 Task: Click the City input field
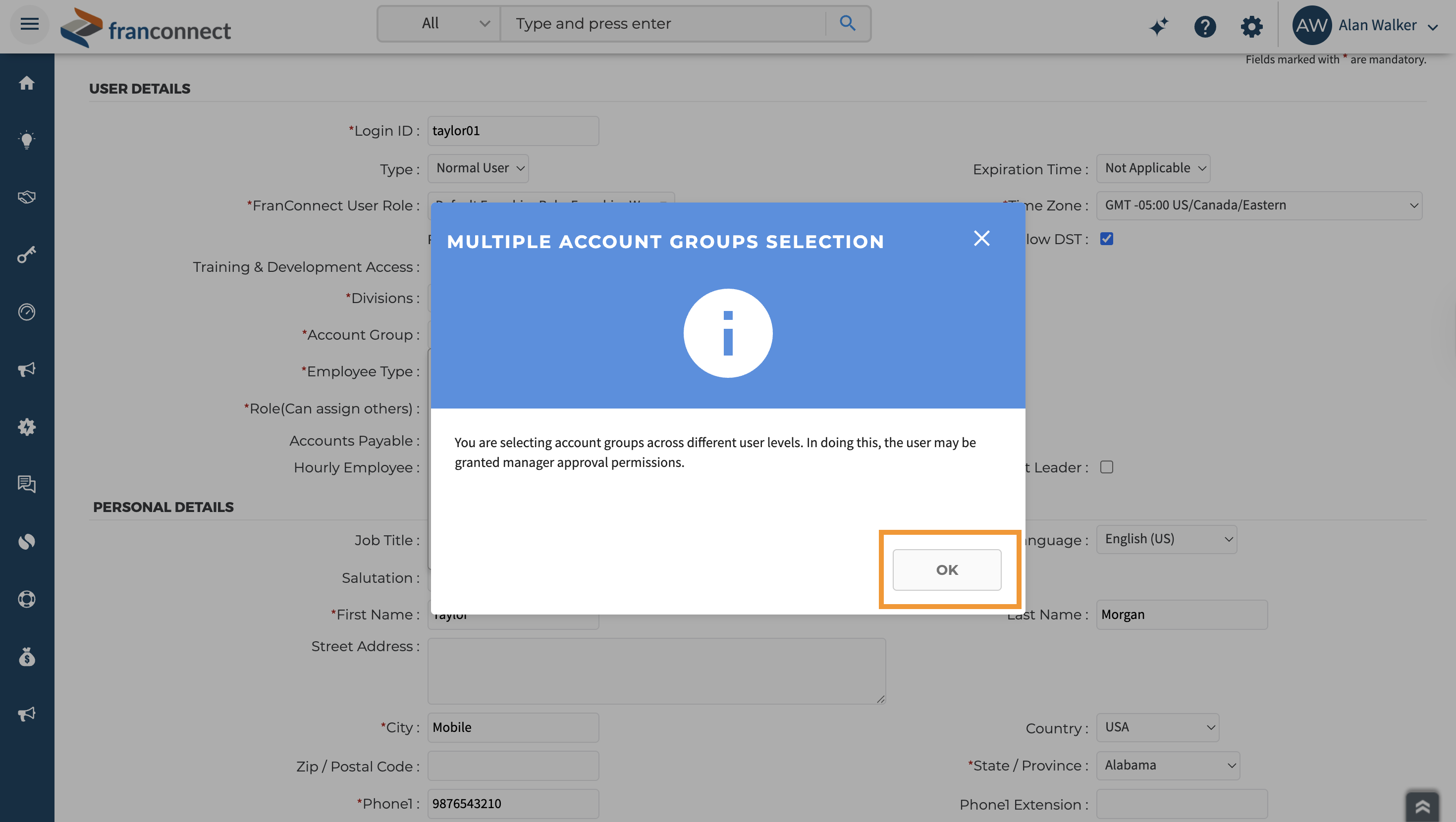pos(513,727)
